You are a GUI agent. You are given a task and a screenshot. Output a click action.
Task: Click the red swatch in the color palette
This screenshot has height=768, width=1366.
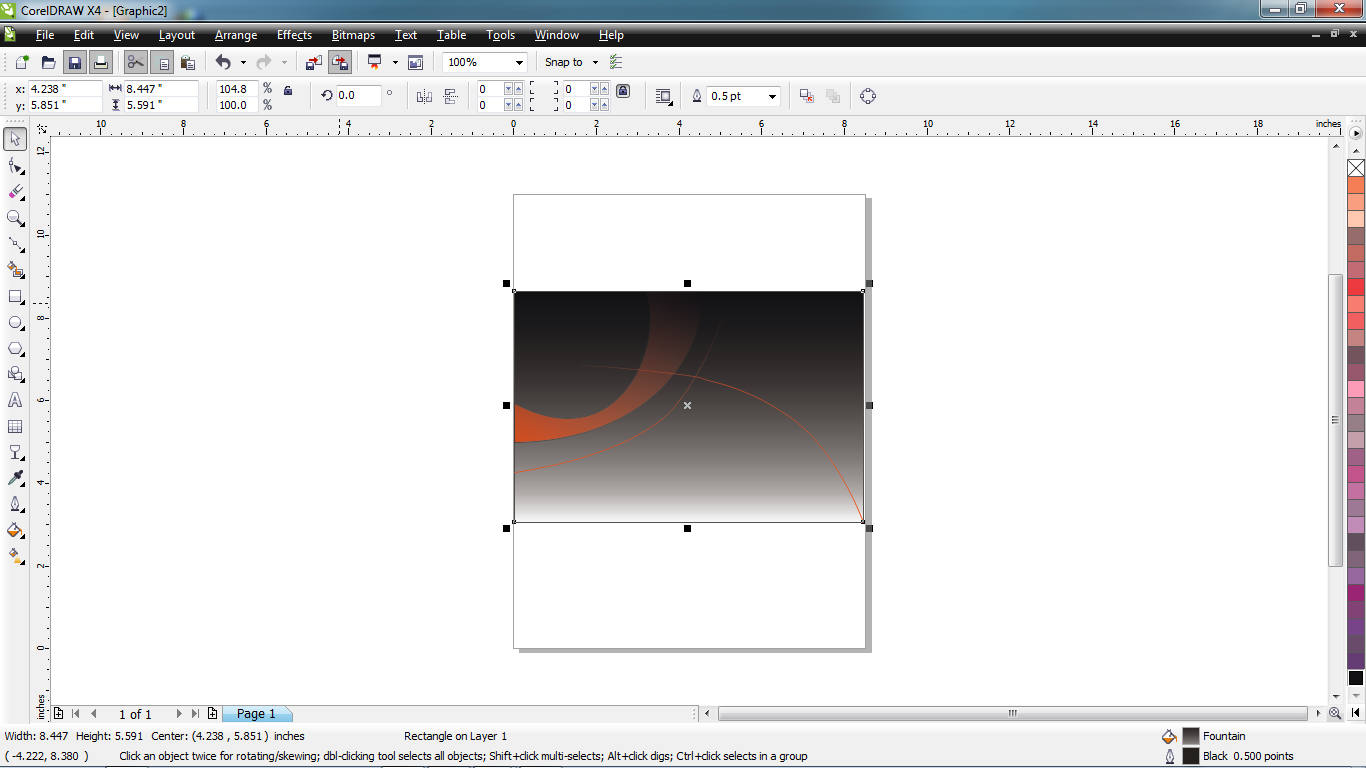(x=1356, y=287)
